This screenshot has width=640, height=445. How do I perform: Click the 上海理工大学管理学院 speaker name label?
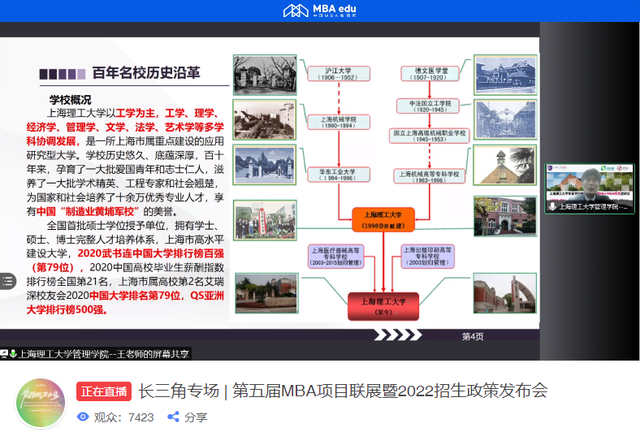(x=593, y=207)
